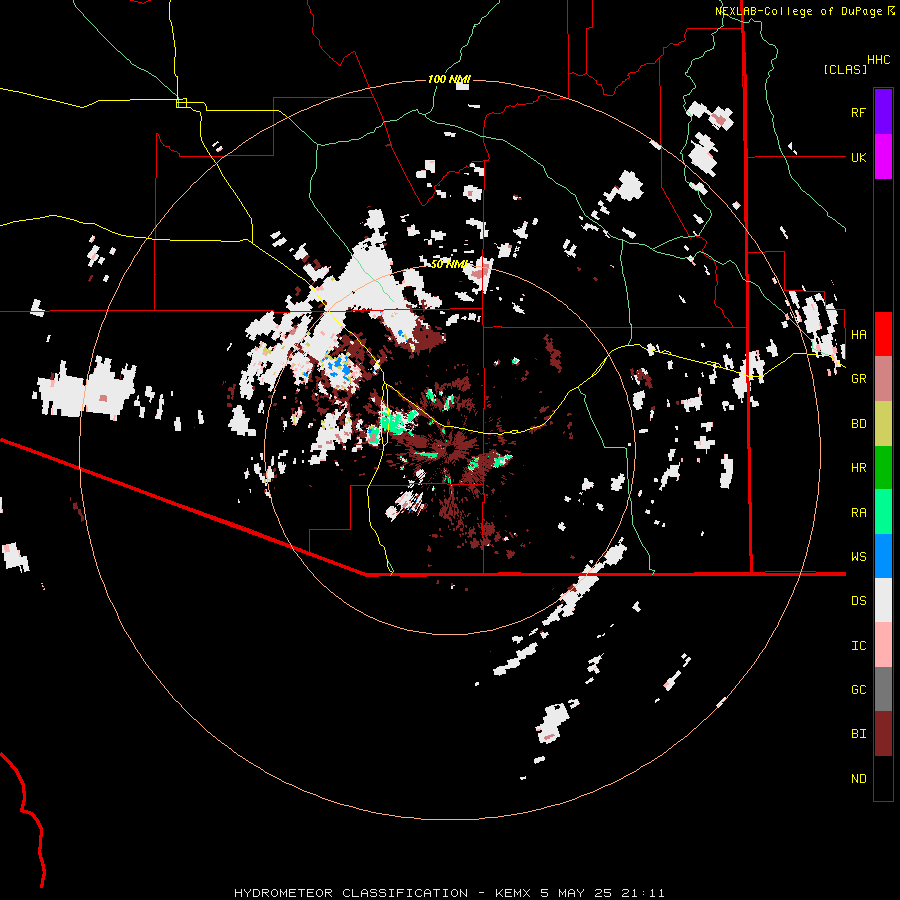
Task: Click the red HA color swatch
Action: pos(883,334)
